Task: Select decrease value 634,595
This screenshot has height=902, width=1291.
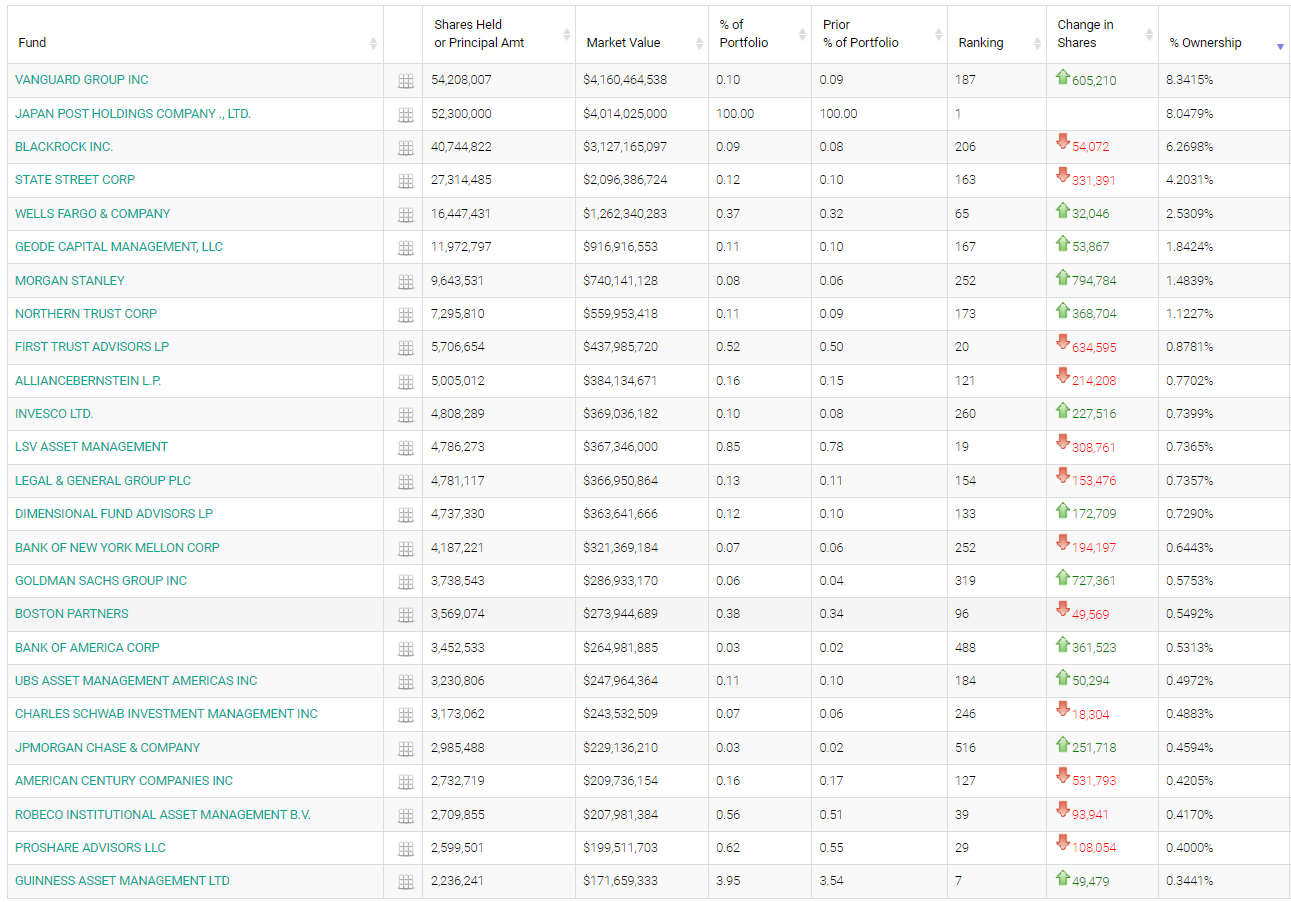Action: pyautogui.click(x=1094, y=348)
